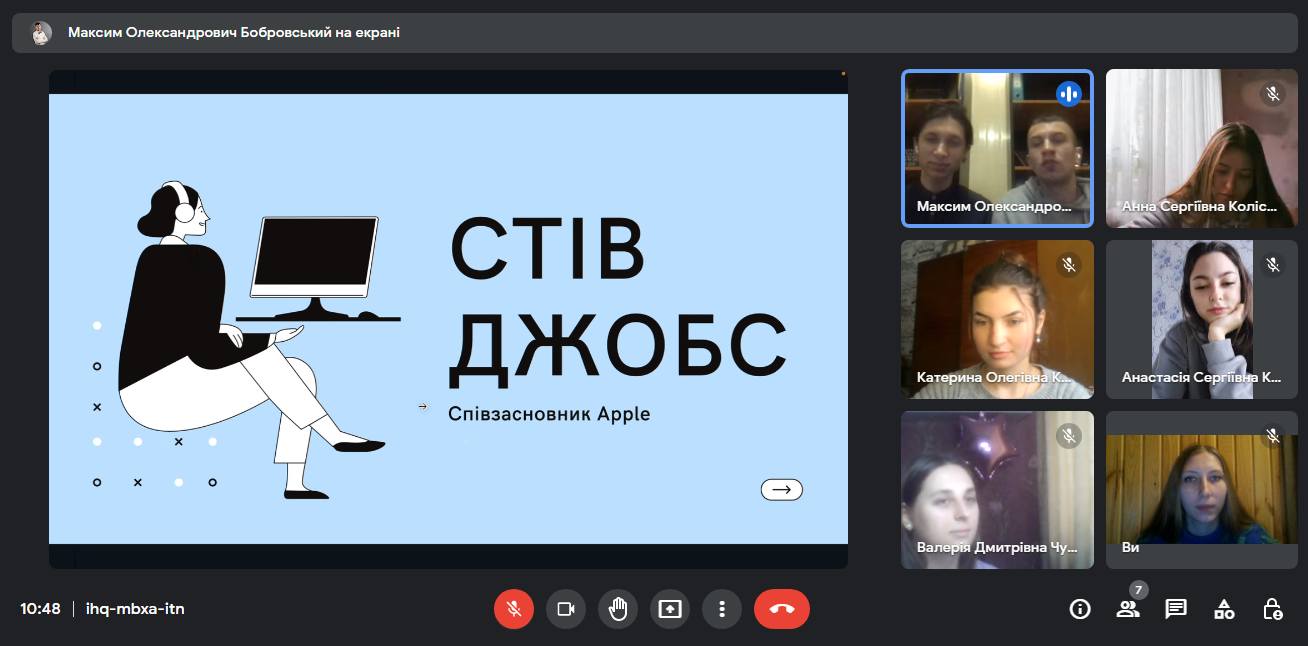The image size is (1308, 646).
Task: Unmute your microphone with the red button
Action: click(x=514, y=609)
